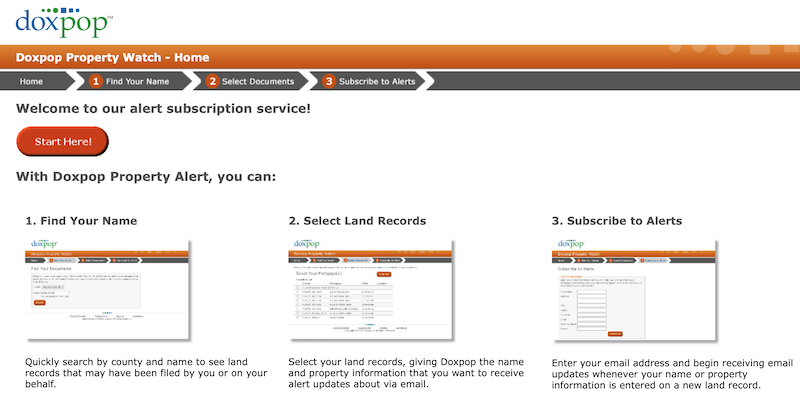Screen dimensions: 800x397
Task: Click the '2. Select Land Records' heading
Action: (357, 221)
